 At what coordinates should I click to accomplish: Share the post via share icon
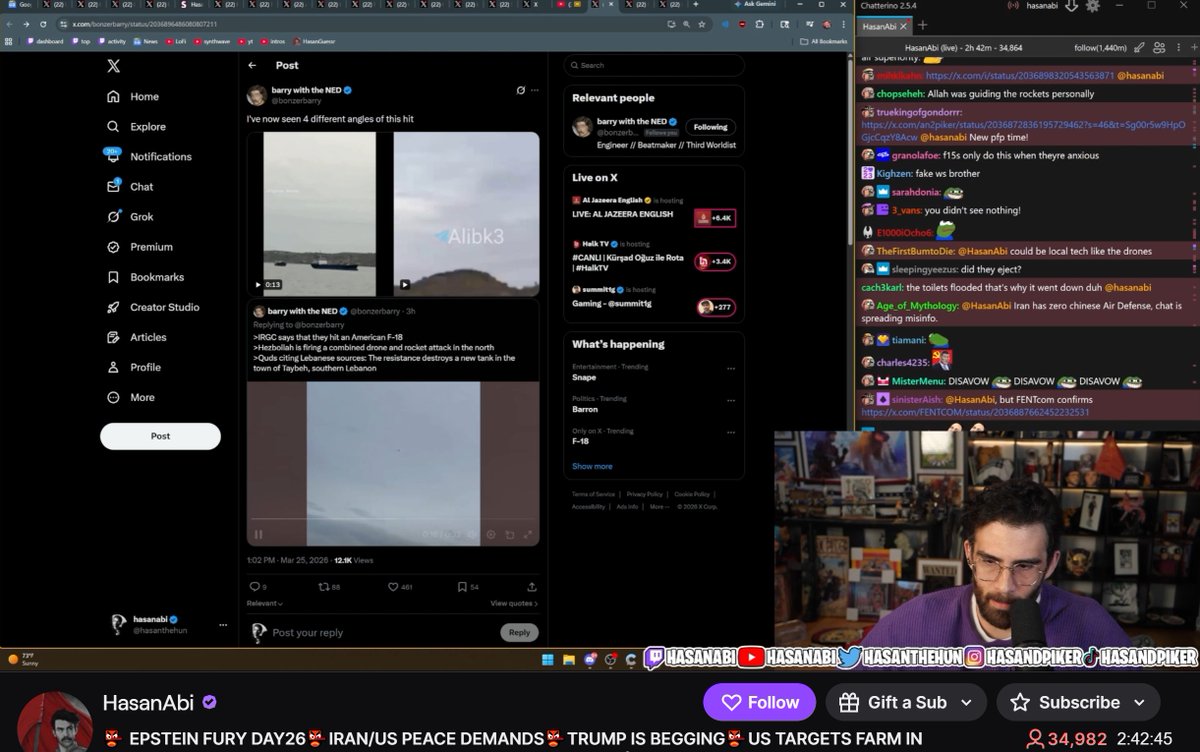pyautogui.click(x=531, y=587)
